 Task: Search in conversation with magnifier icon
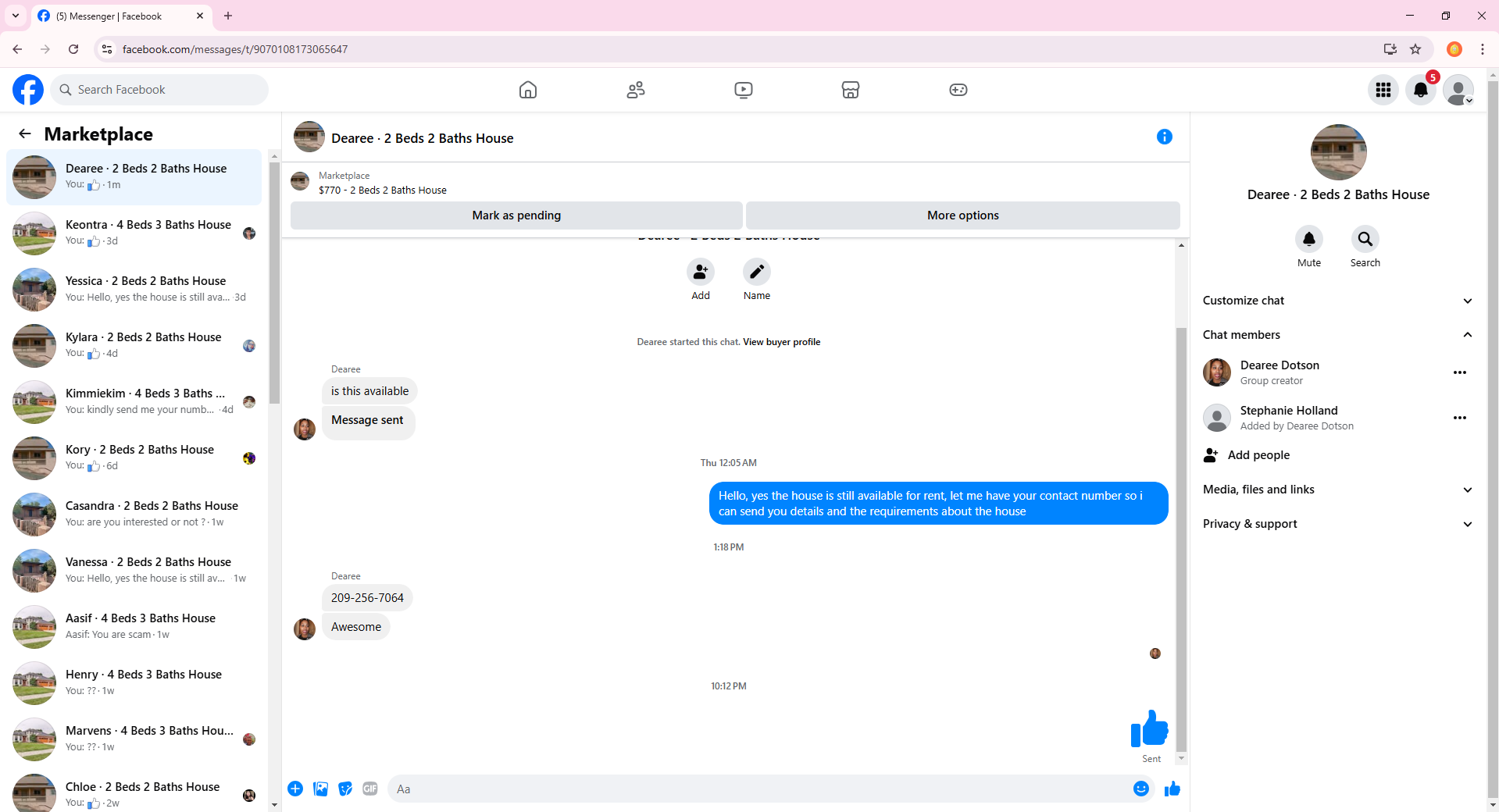point(1365,239)
